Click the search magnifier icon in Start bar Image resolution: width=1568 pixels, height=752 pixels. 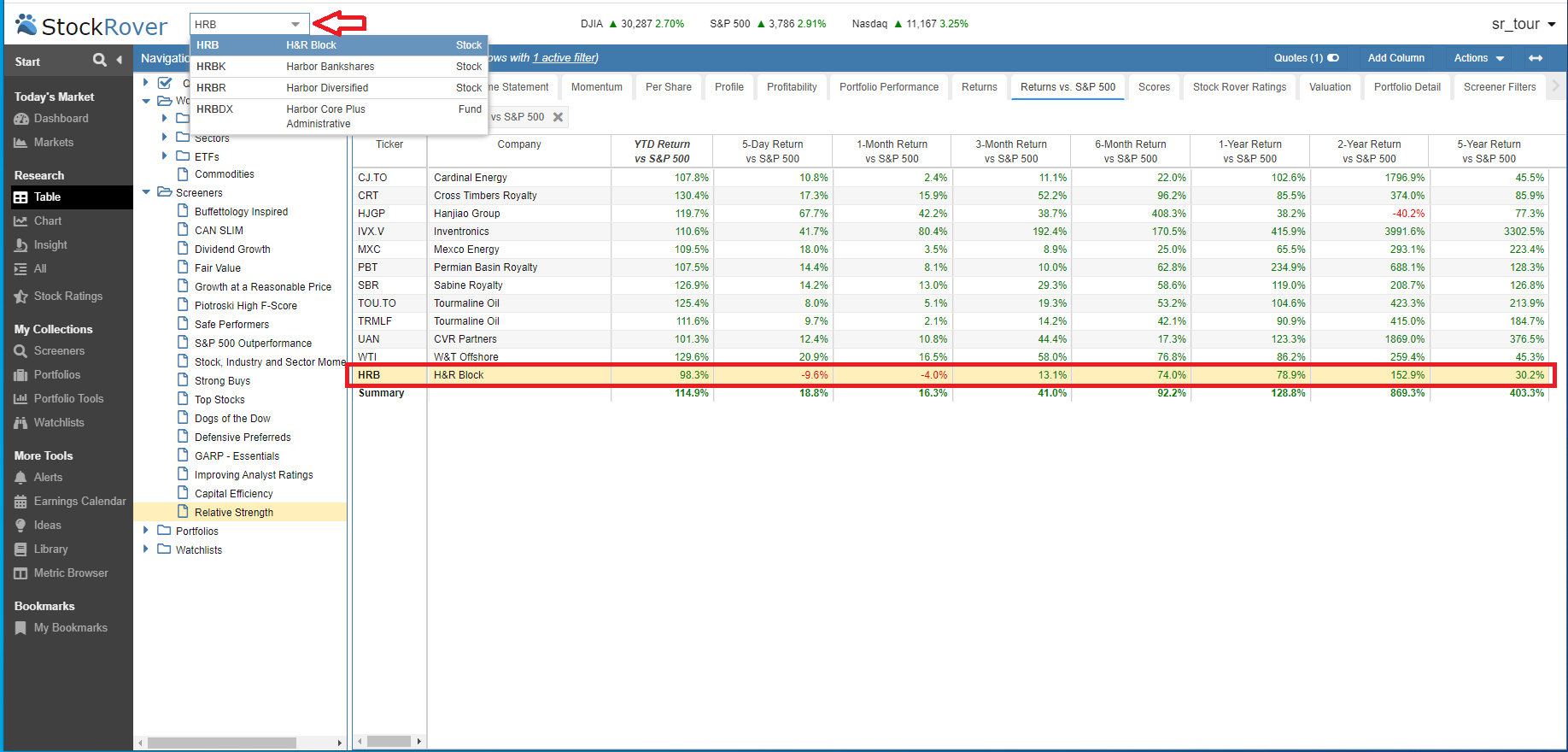coord(100,59)
